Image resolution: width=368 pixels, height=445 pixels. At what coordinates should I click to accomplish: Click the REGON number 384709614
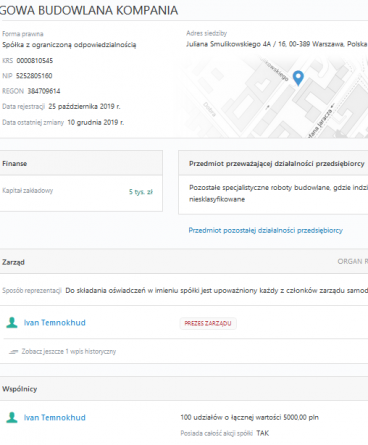pos(44,91)
